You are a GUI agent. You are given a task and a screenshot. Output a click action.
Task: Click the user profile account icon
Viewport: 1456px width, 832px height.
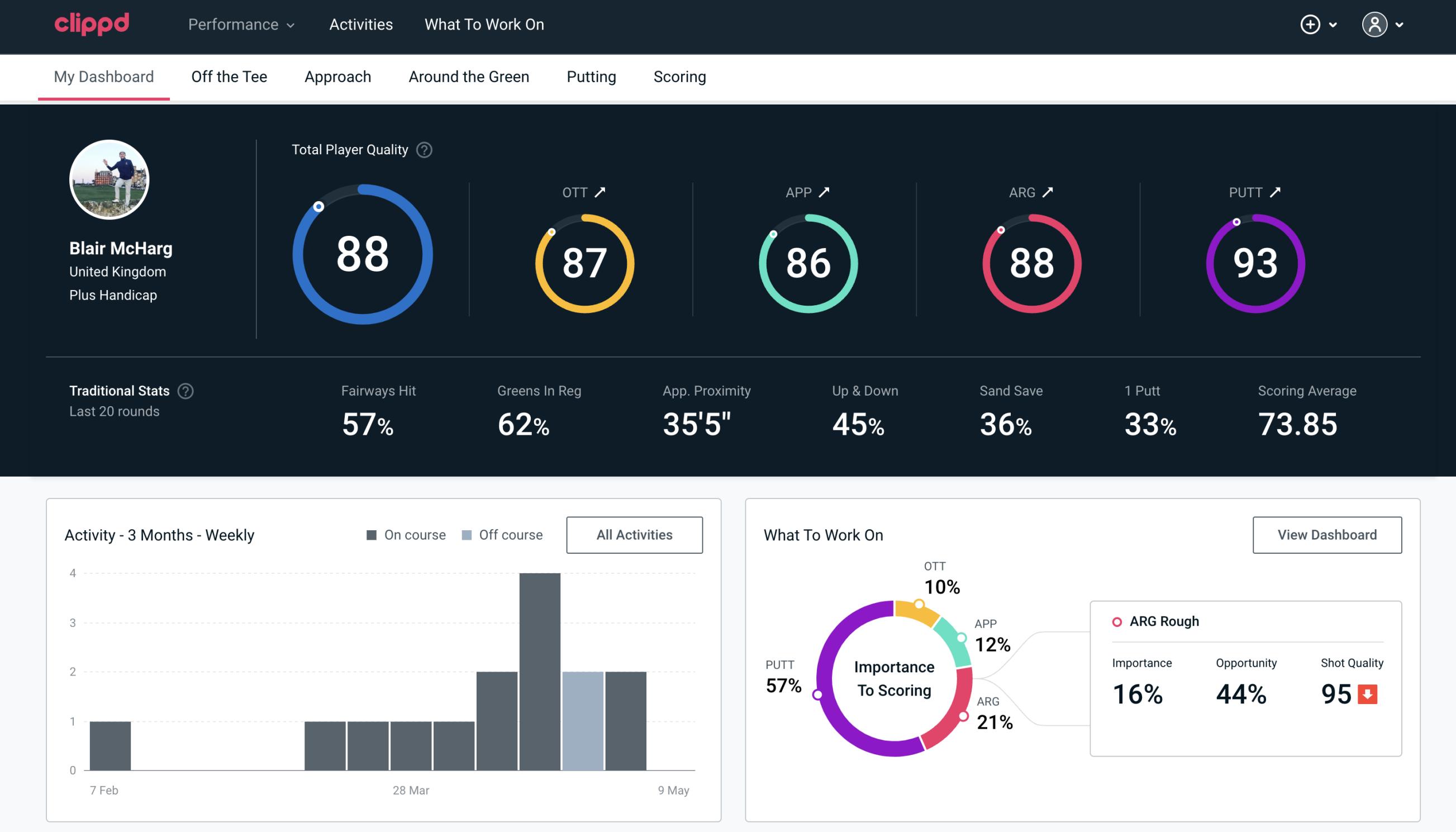[1375, 24]
